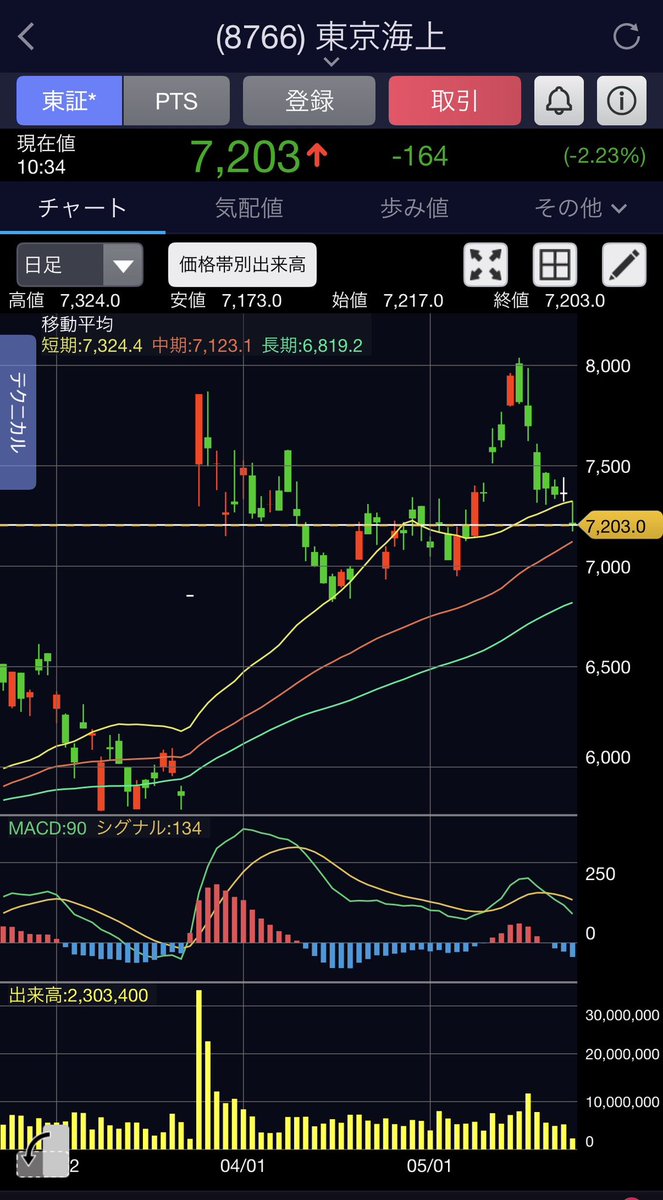Image resolution: width=663 pixels, height=1200 pixels.
Task: Tap the corner page-curl icon
Action: coord(43,1151)
